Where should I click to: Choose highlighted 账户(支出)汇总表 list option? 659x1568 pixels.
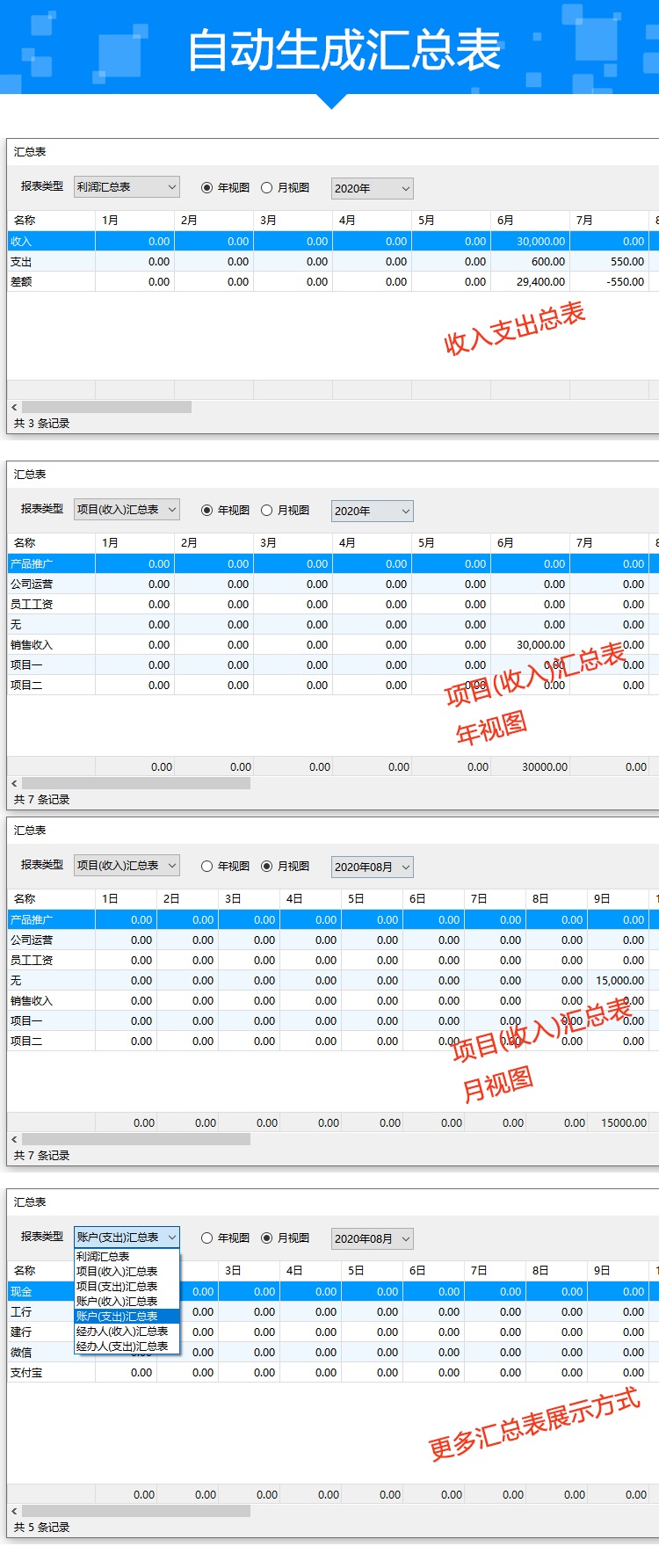click(x=127, y=1317)
